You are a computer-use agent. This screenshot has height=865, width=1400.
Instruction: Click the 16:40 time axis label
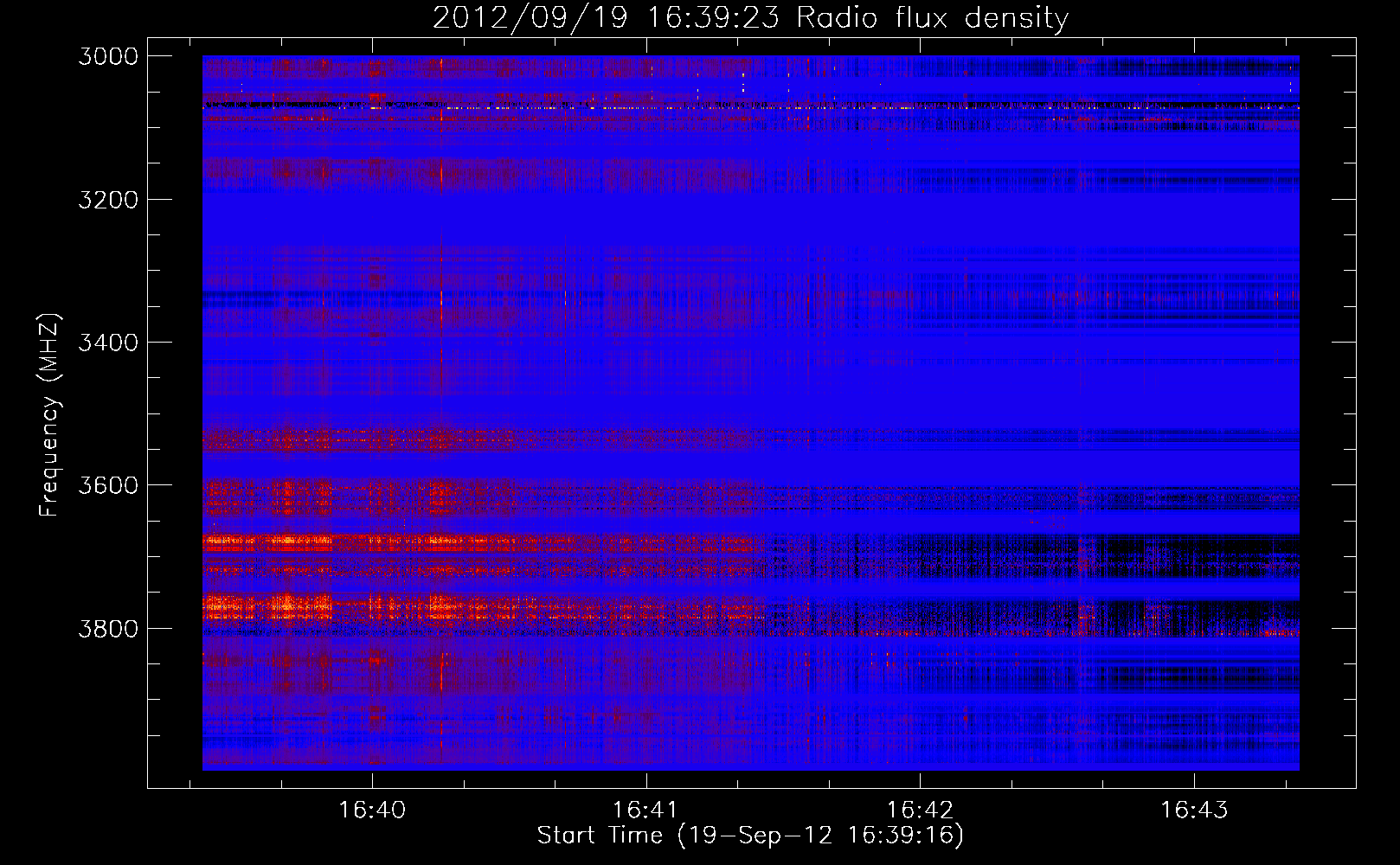[372, 811]
